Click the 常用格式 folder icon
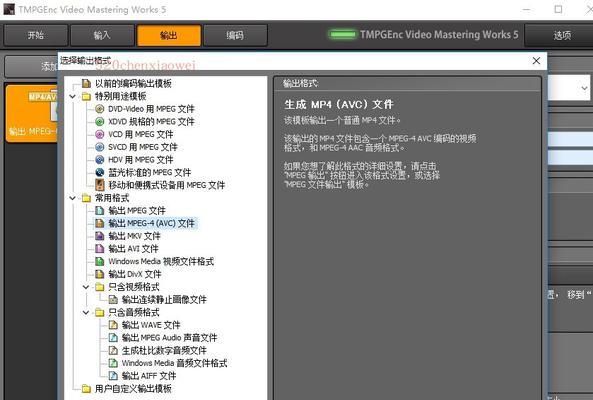Viewport: 593px width, 400px height. click(87, 198)
